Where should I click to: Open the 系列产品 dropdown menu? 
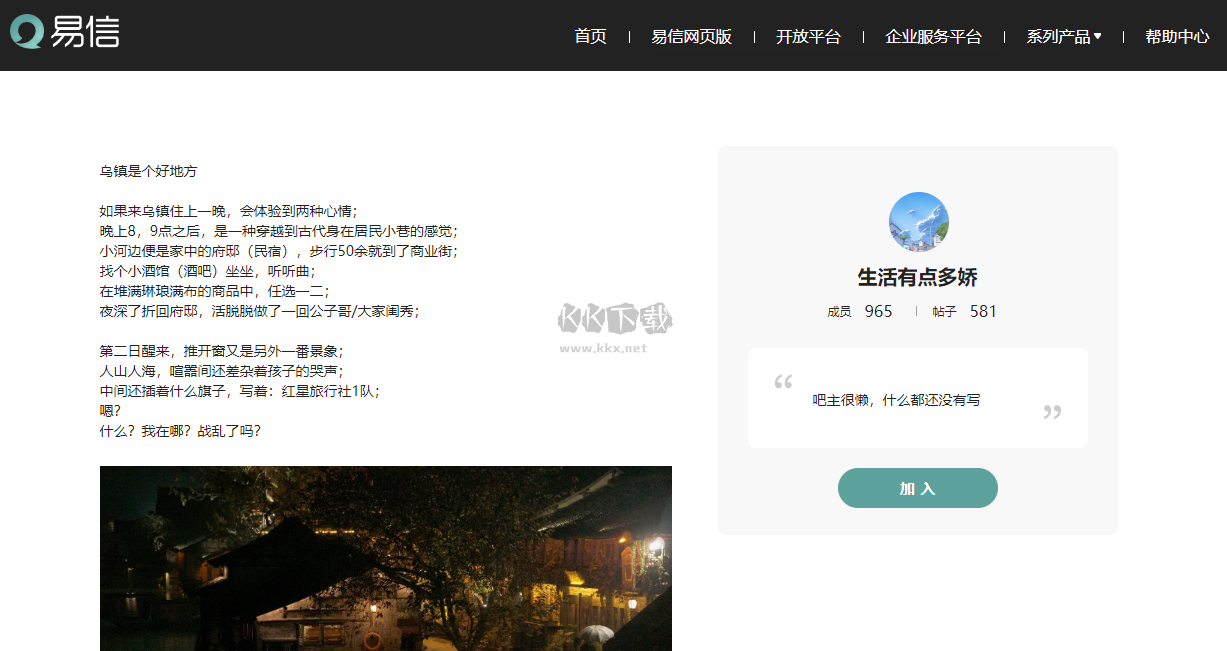tap(1058, 36)
